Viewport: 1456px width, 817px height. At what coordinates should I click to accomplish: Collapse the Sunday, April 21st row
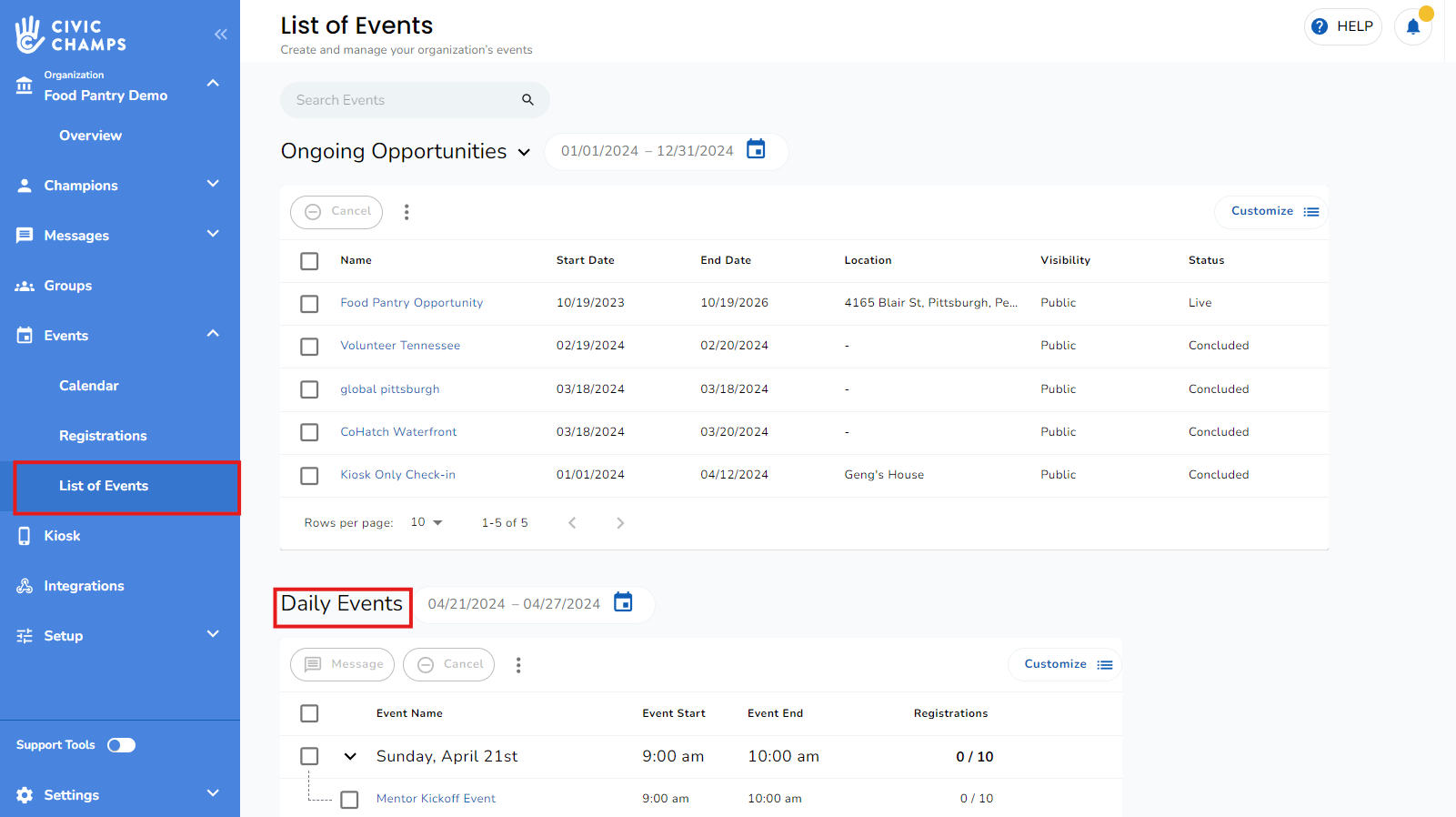tap(350, 756)
